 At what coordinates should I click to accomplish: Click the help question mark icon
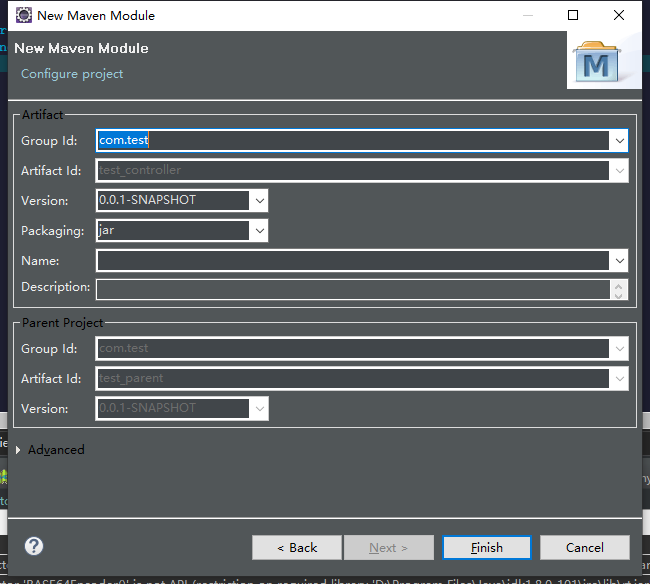[x=34, y=546]
